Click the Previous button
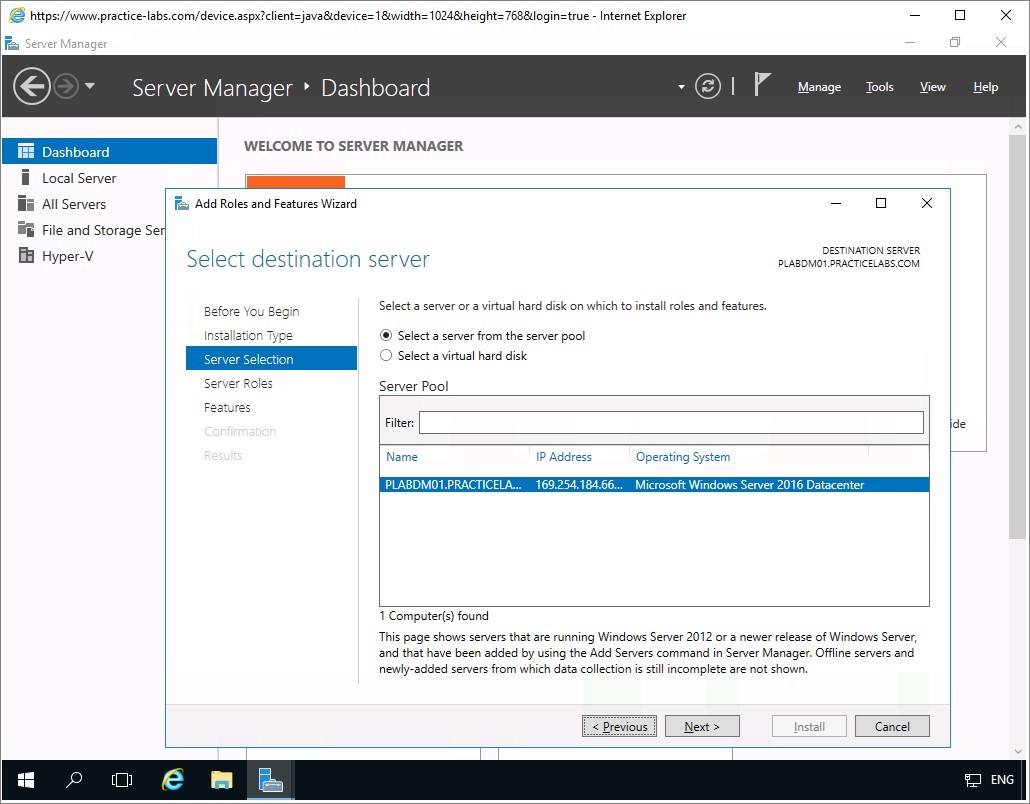This screenshot has width=1030, height=804. tap(619, 726)
